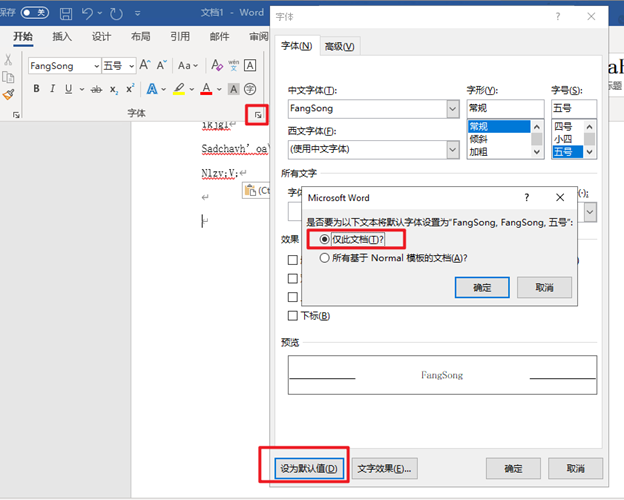Click the Format Painter brush icon

[8, 94]
